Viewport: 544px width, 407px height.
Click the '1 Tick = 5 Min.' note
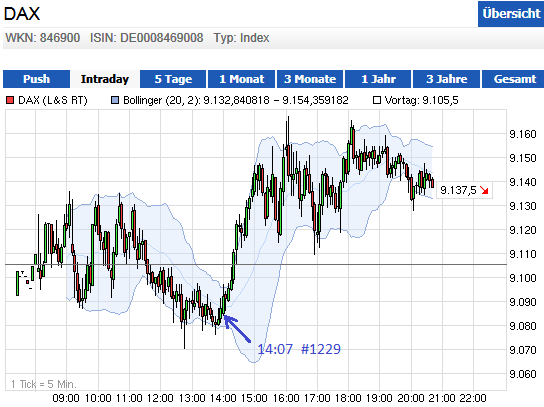[44, 384]
